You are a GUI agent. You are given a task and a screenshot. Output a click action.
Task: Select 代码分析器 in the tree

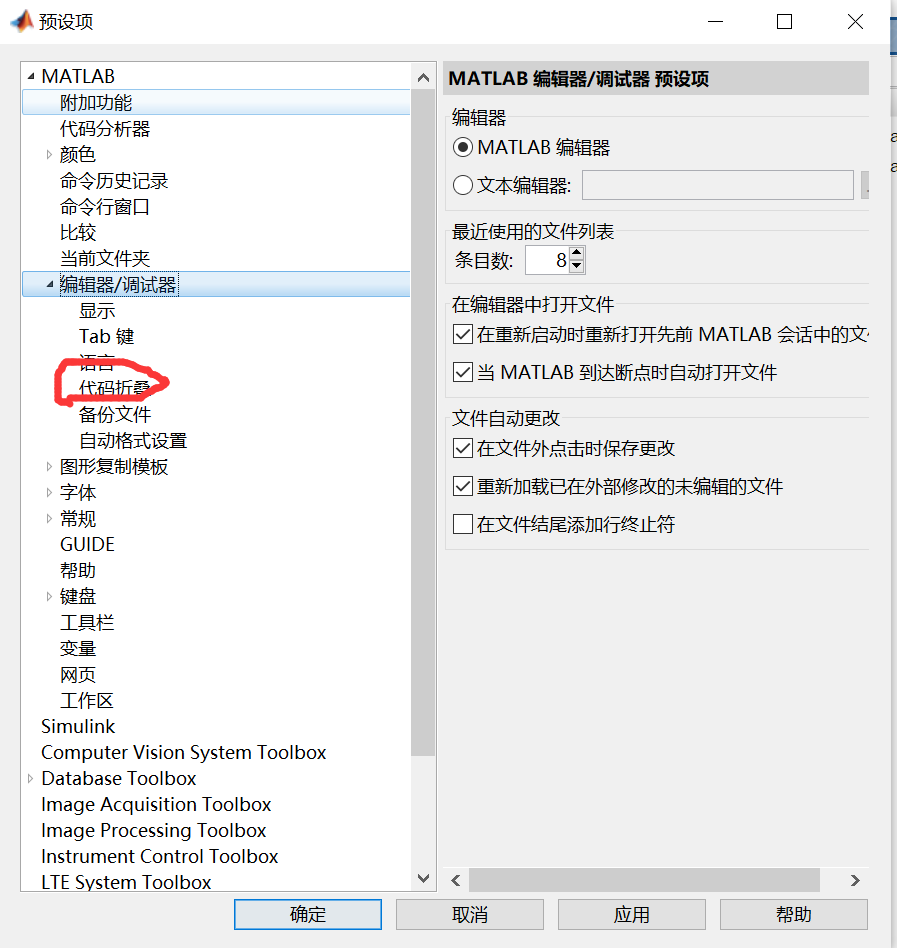[105, 129]
